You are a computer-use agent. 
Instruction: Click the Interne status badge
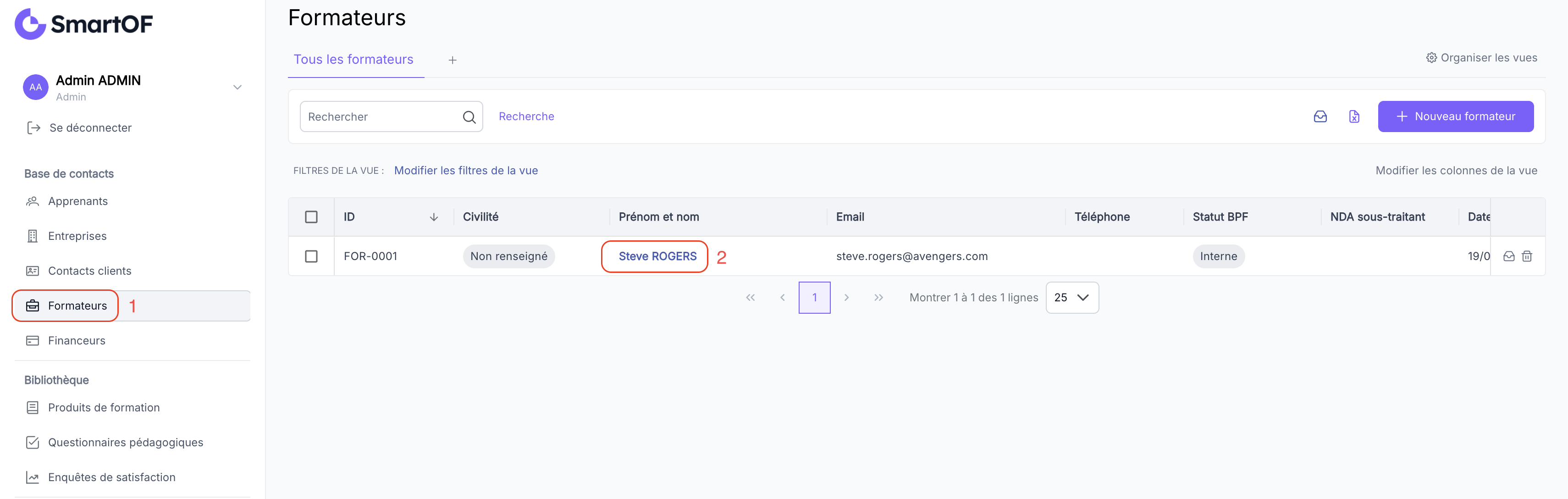point(1218,256)
